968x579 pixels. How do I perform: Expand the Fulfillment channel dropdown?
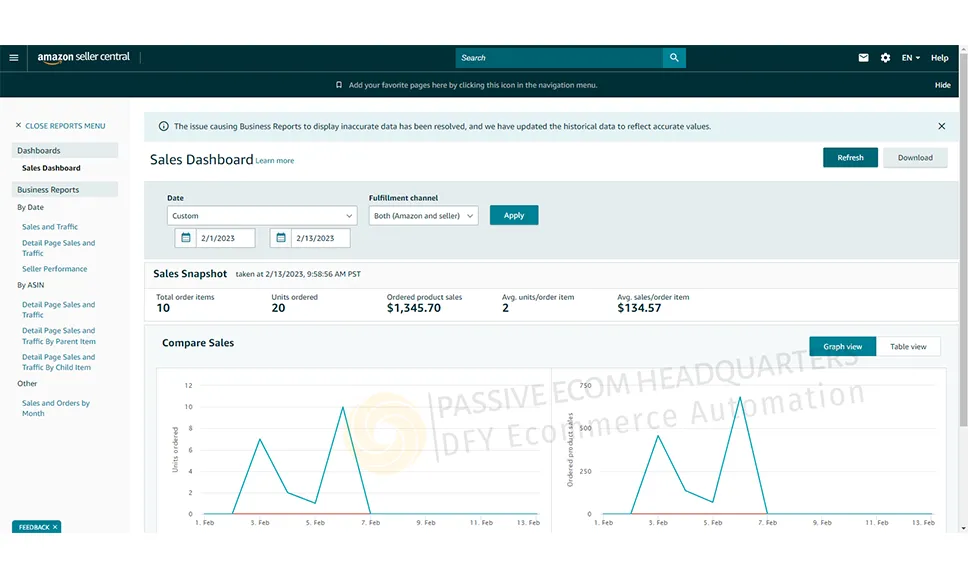(424, 216)
